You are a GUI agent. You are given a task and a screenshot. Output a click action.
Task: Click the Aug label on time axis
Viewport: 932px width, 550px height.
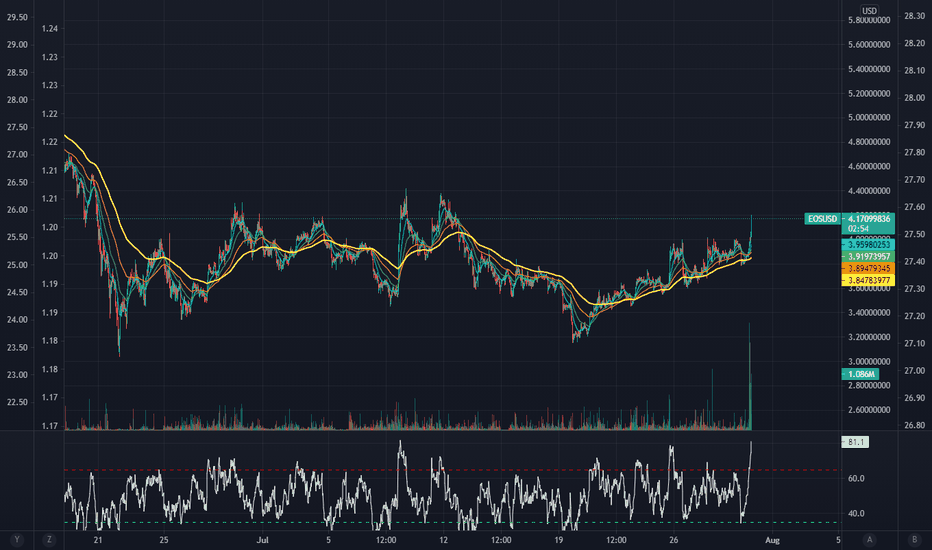tap(772, 540)
